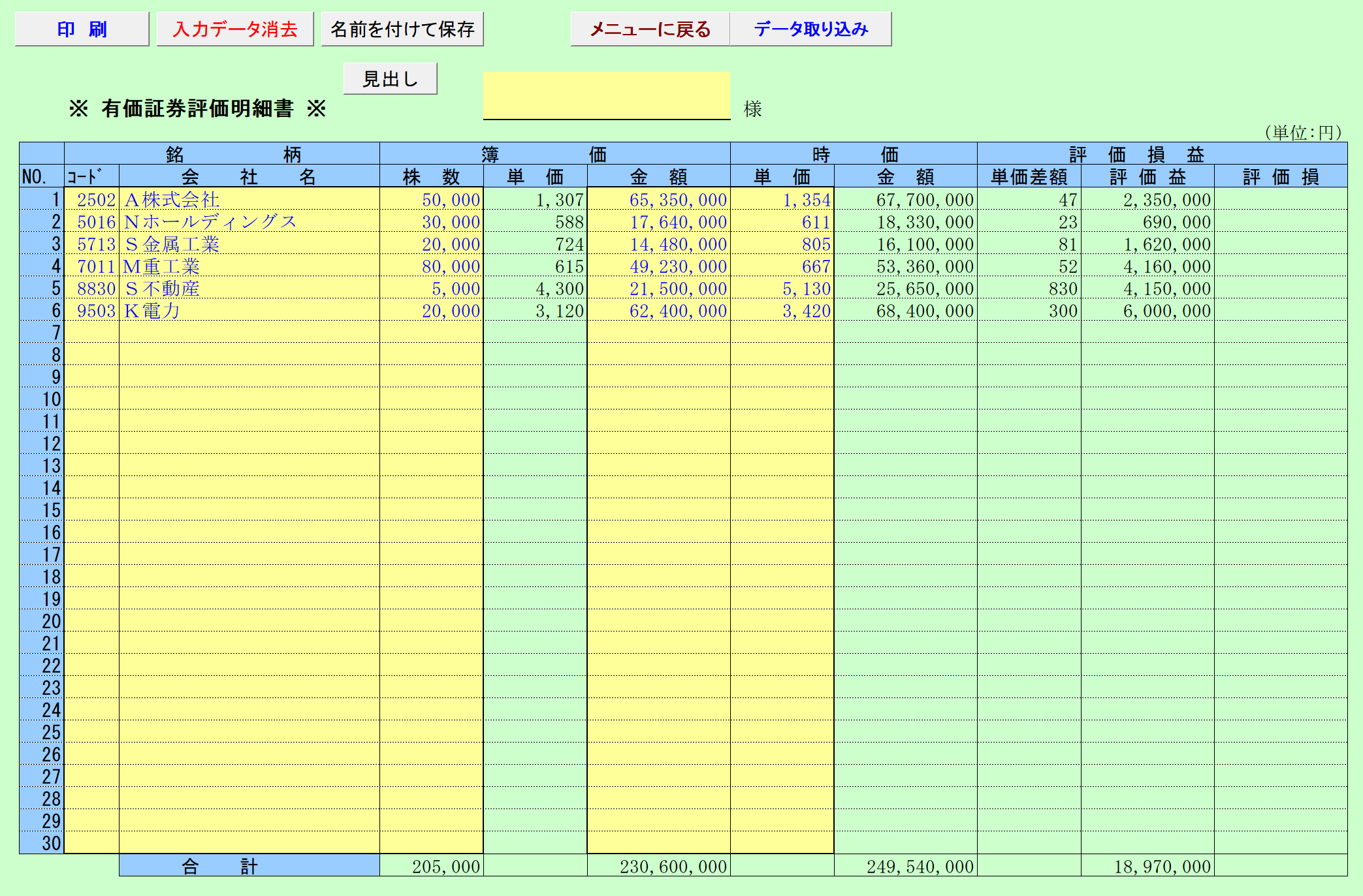Select total book amount 230,600,000
The width and height of the screenshot is (1363, 896).
[x=658, y=865]
